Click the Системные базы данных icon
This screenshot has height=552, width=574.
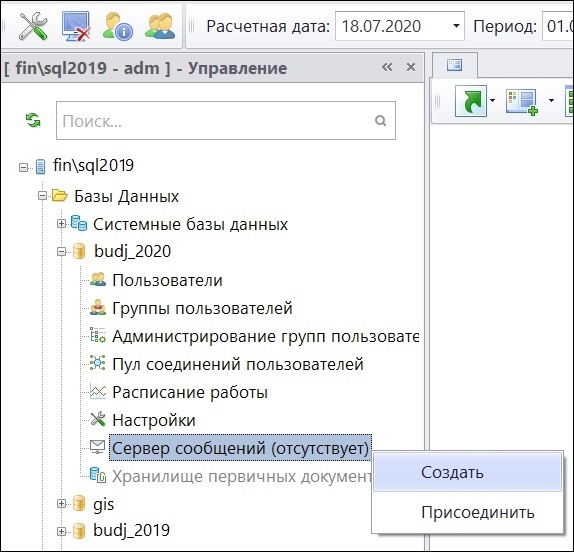(79, 223)
